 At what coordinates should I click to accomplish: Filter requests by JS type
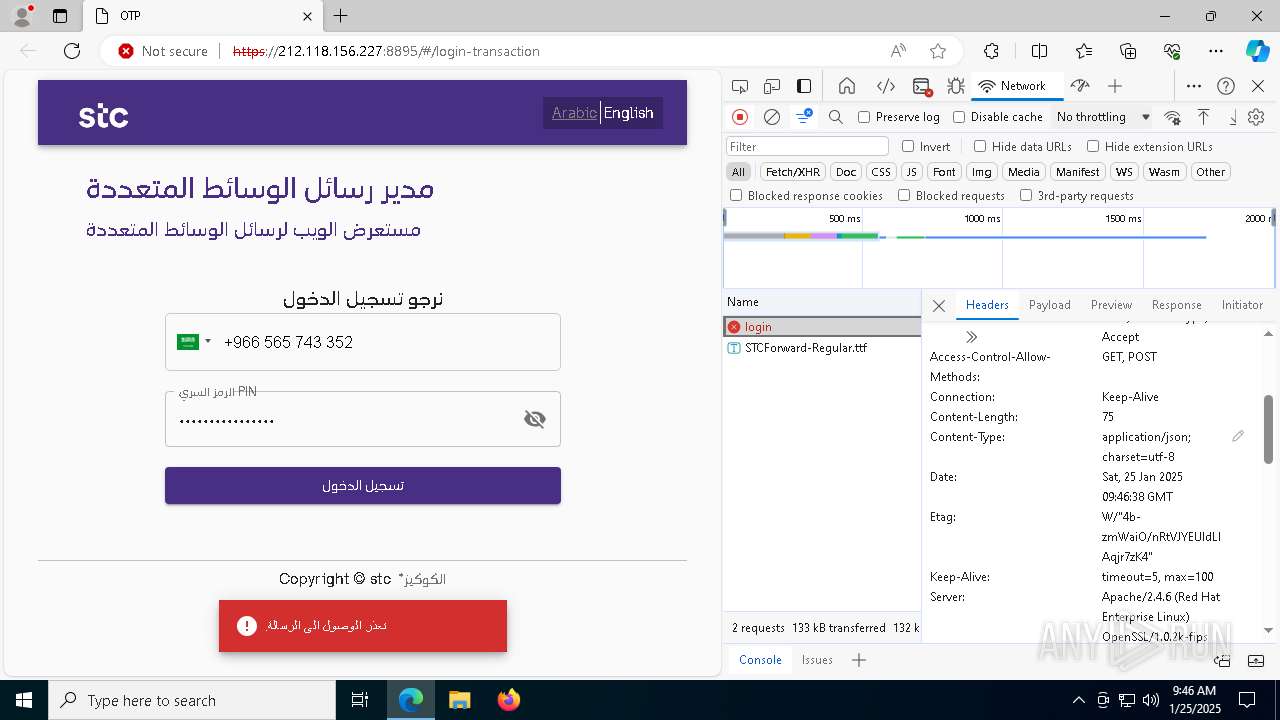click(911, 172)
